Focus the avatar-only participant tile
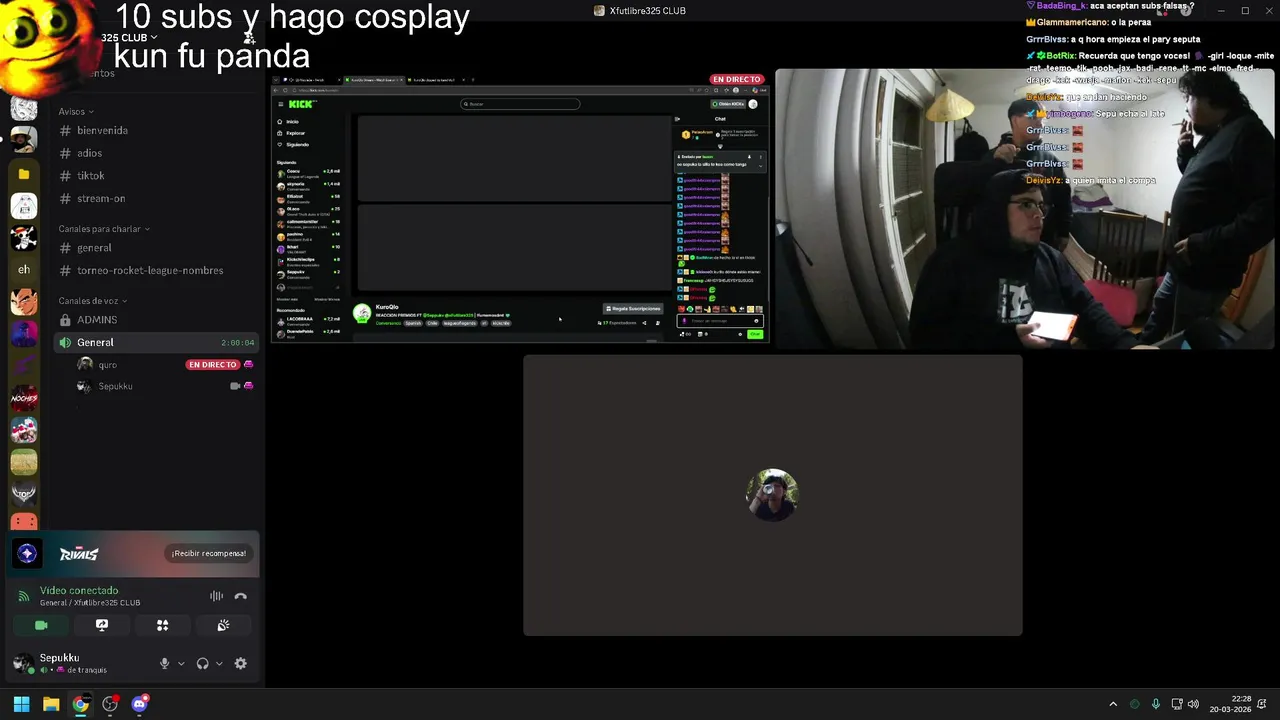 [x=773, y=495]
